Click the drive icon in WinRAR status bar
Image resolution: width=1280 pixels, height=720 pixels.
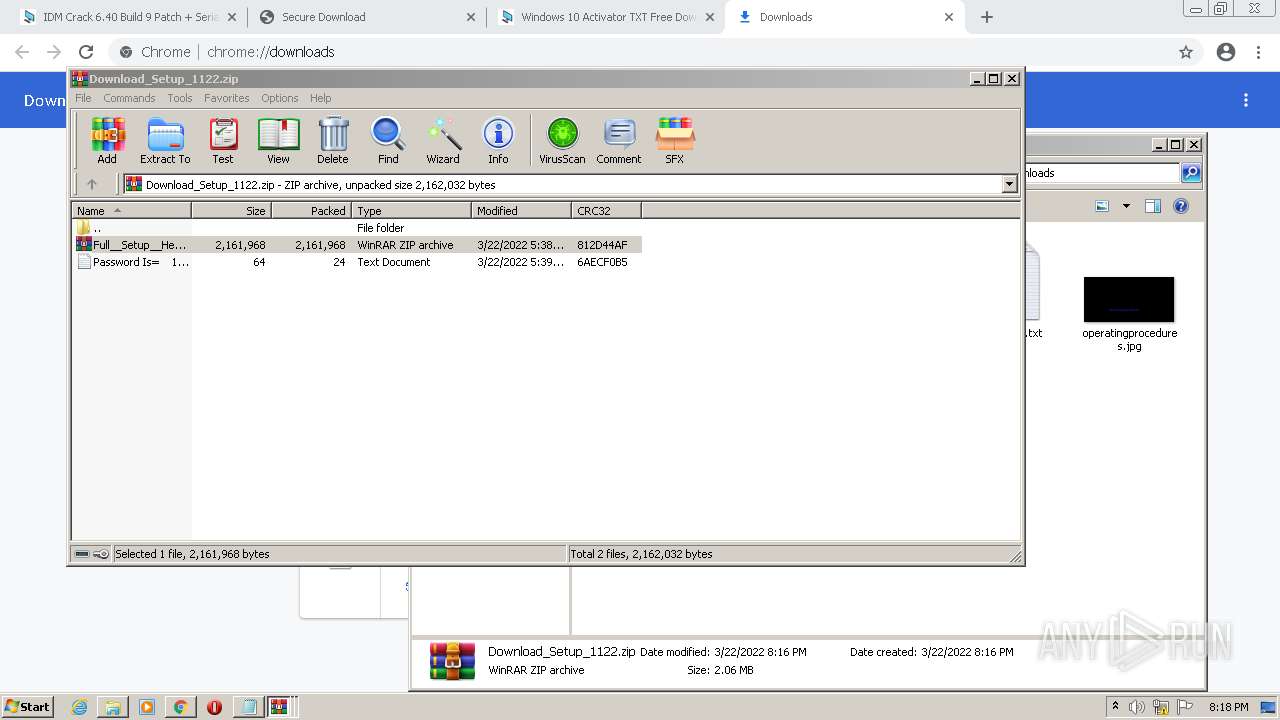(x=82, y=554)
